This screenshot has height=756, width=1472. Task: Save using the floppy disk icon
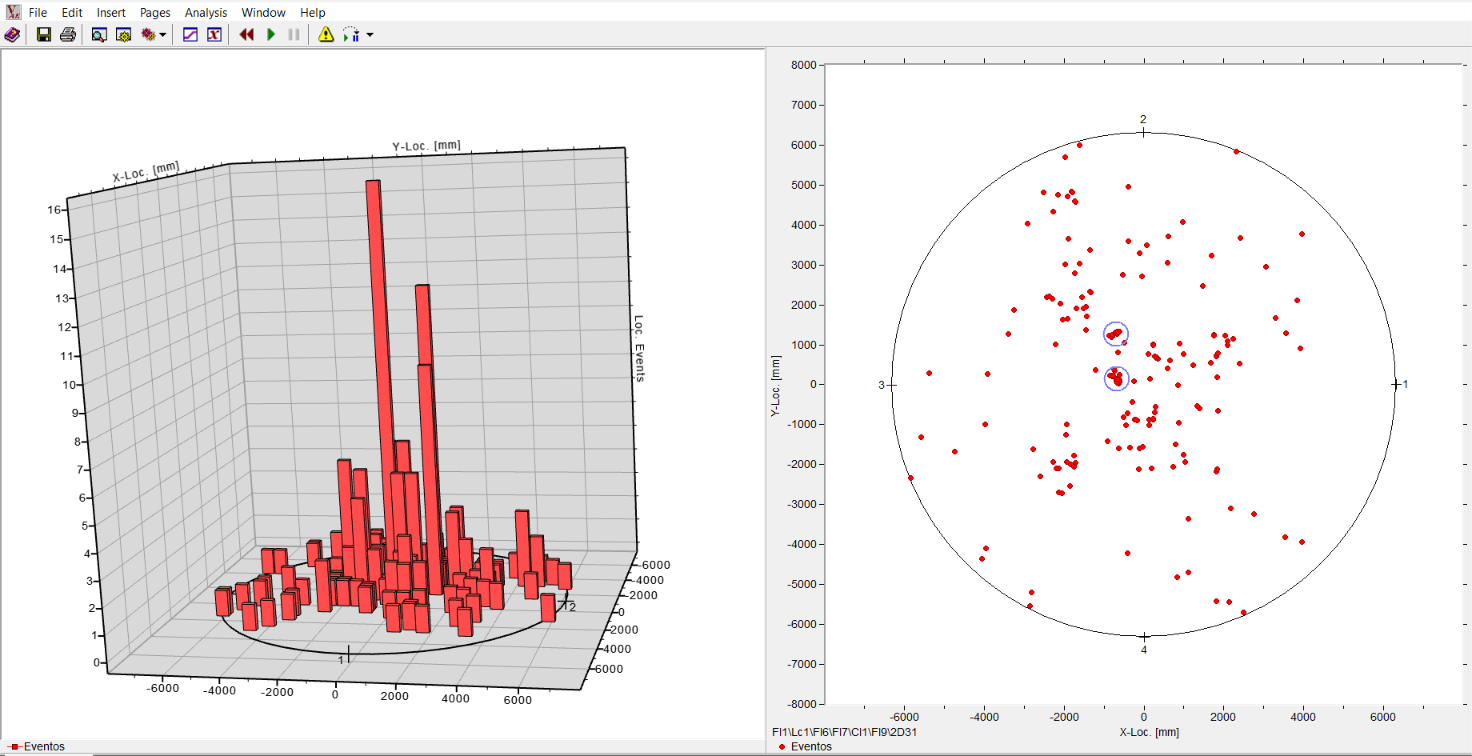point(44,35)
